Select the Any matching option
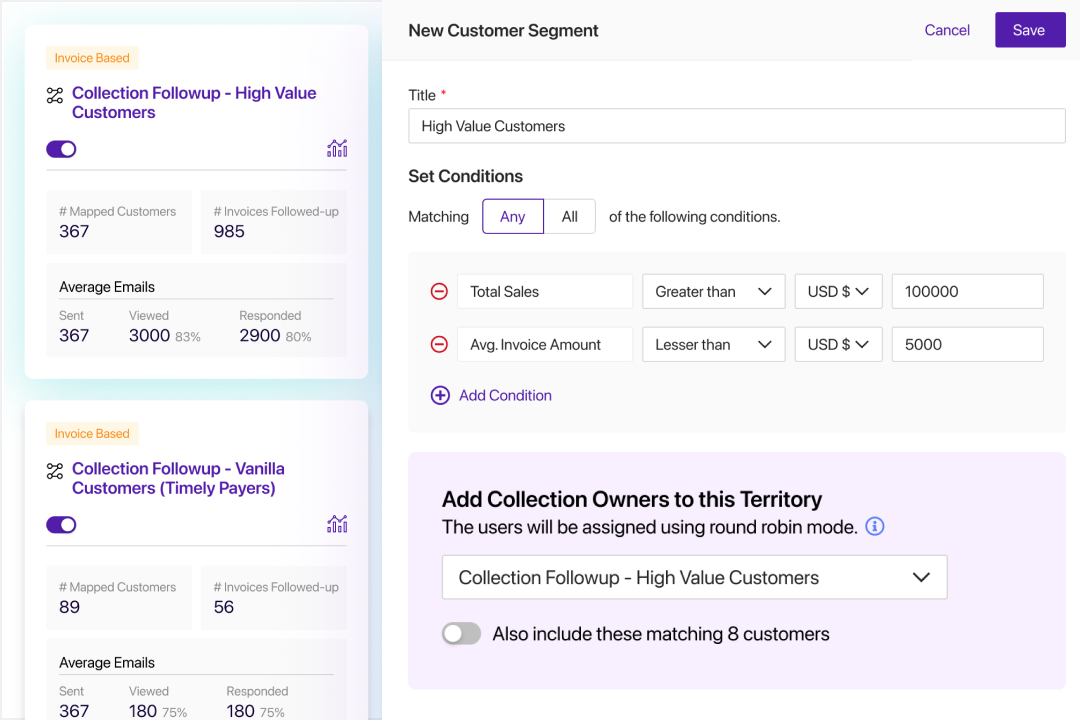This screenshot has width=1080, height=720. click(x=512, y=217)
